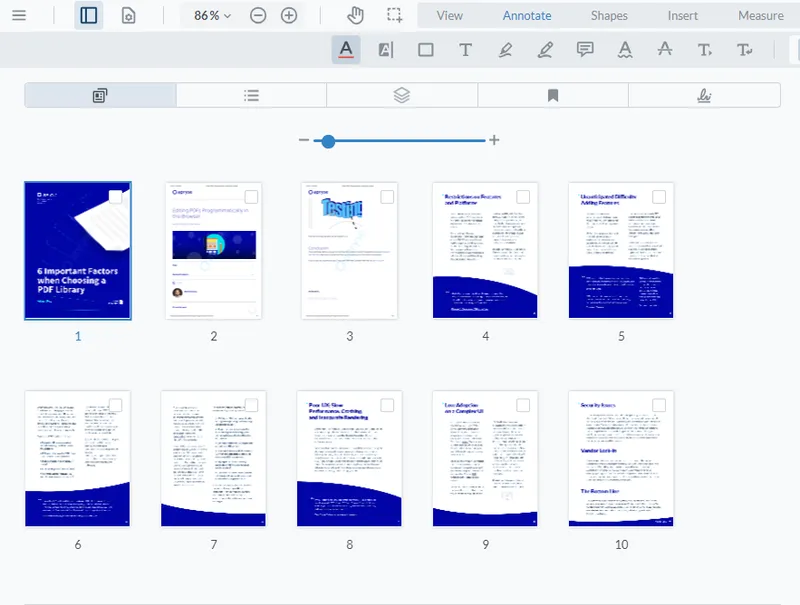The height and width of the screenshot is (605, 800).
Task: Click the thumbnail size slider handle
Action: pos(328,141)
